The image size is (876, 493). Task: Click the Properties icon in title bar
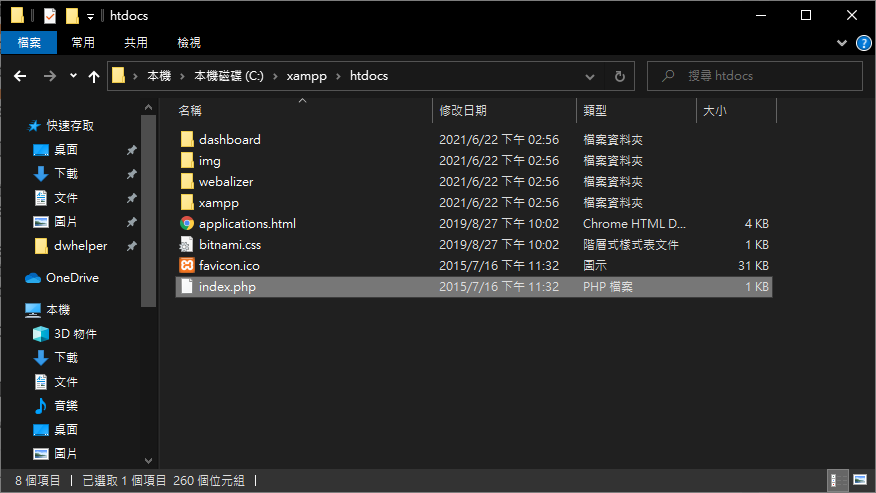(x=50, y=16)
